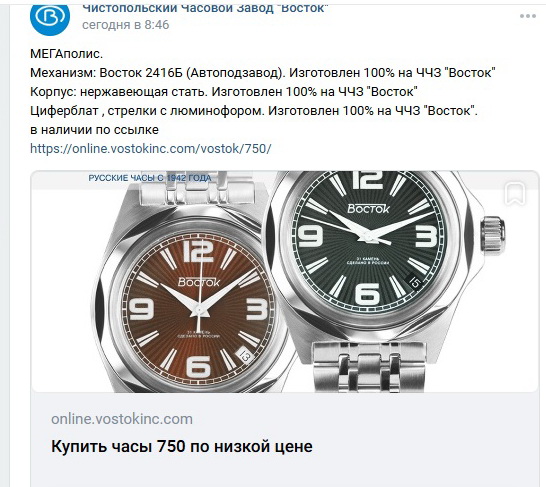The image size is (546, 487).
Task: Save link with the bookmark icon on image
Action: [515, 194]
